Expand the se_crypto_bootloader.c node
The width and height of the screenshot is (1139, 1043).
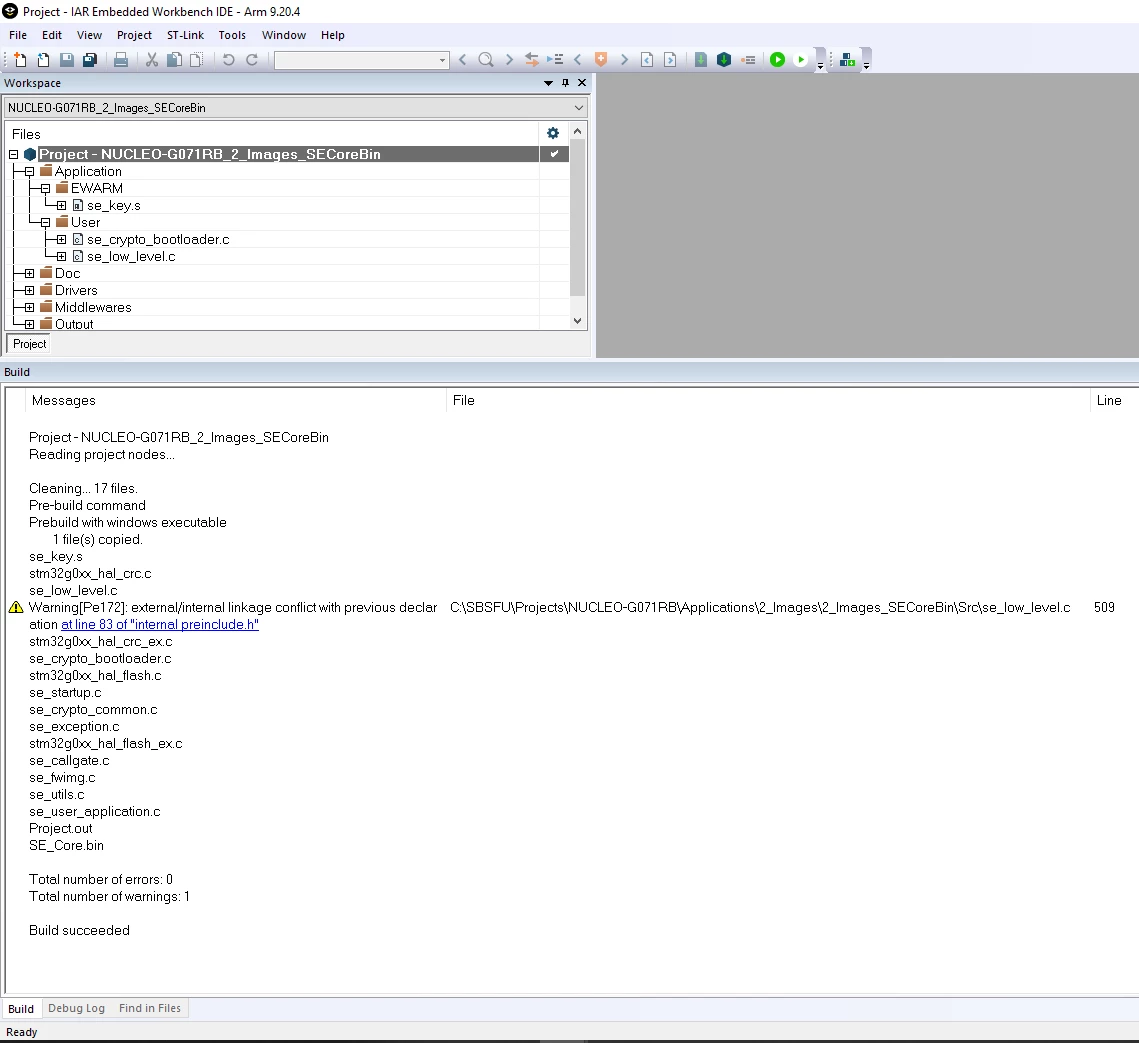click(x=61, y=240)
